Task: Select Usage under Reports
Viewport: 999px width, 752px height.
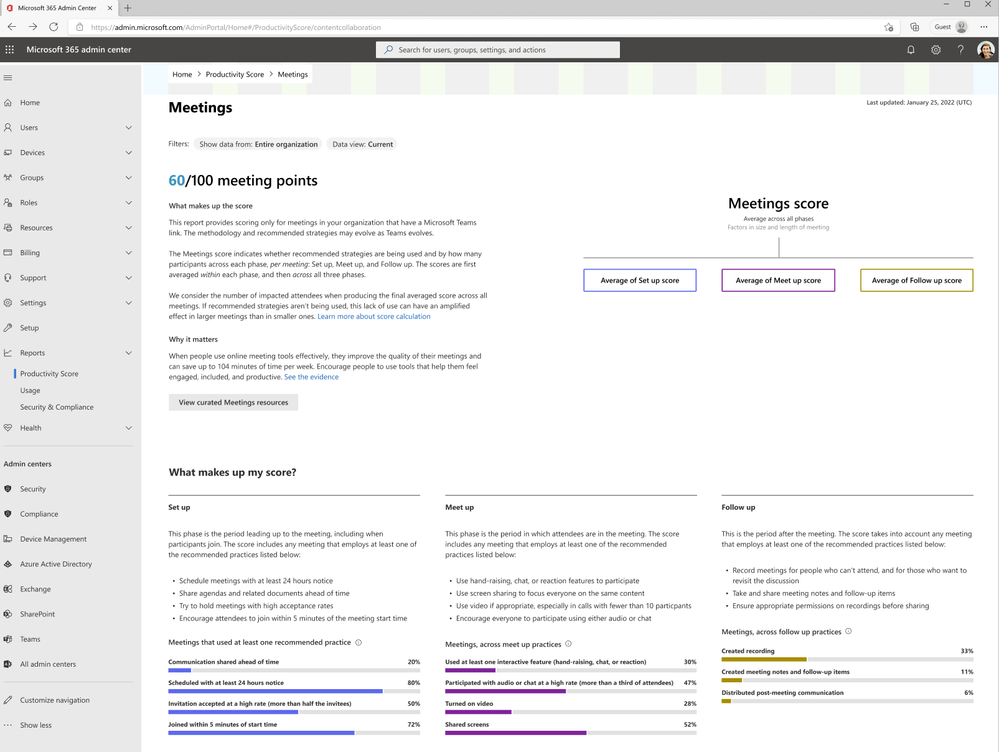Action: coord(30,390)
